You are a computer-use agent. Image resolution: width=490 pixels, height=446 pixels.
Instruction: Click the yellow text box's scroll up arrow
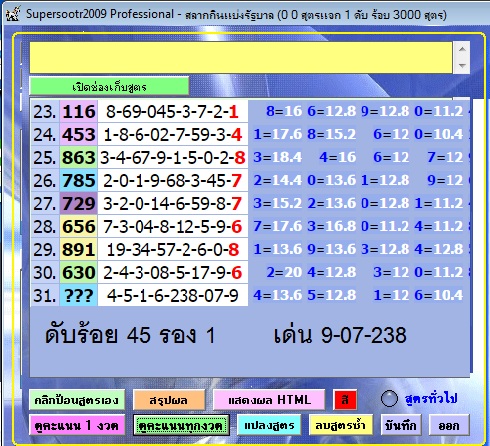(462, 49)
